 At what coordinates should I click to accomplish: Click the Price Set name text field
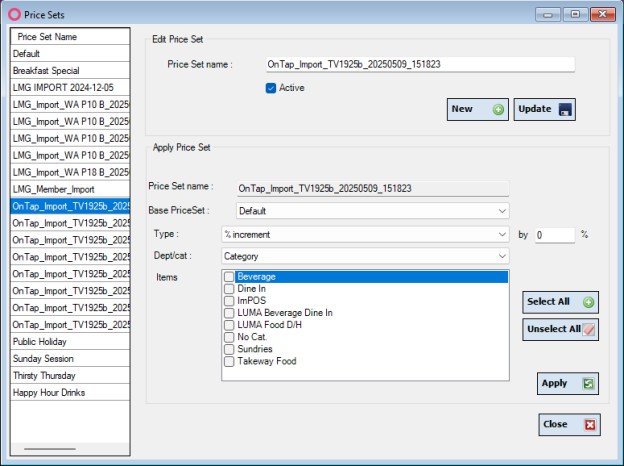click(419, 64)
